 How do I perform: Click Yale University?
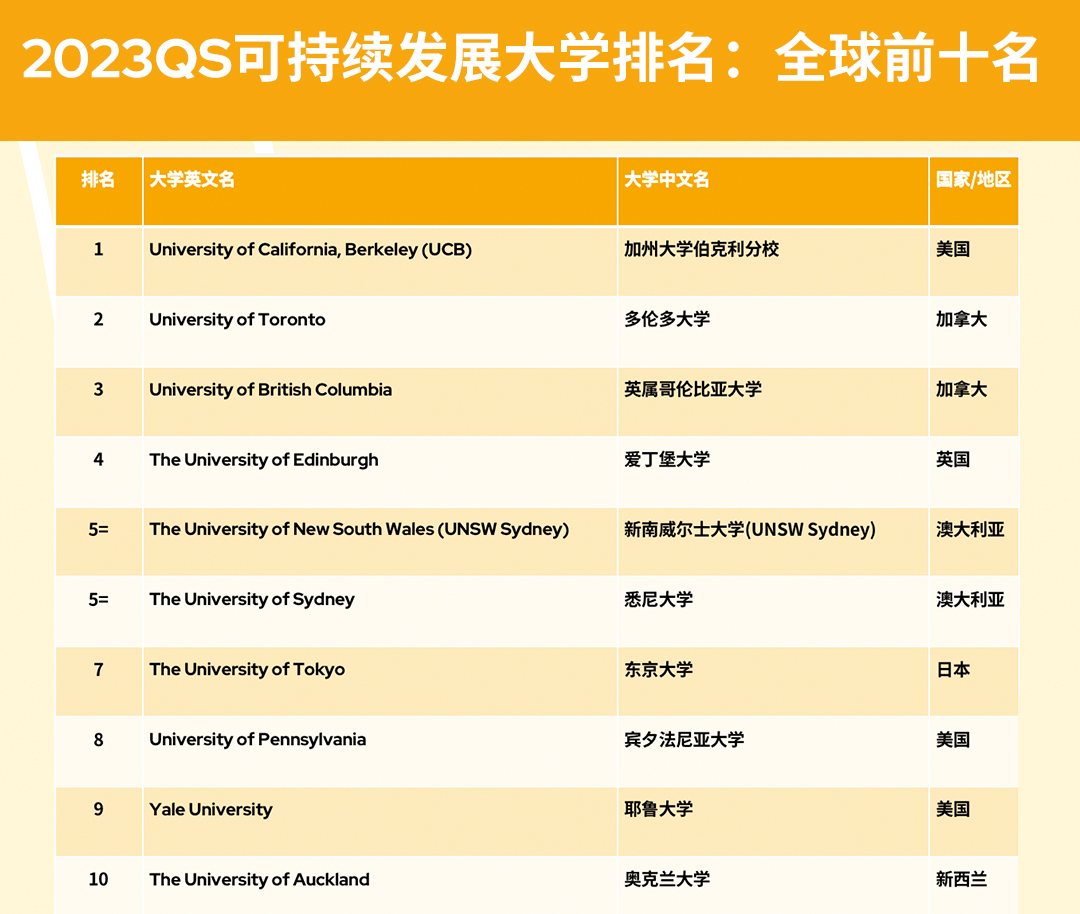(210, 809)
